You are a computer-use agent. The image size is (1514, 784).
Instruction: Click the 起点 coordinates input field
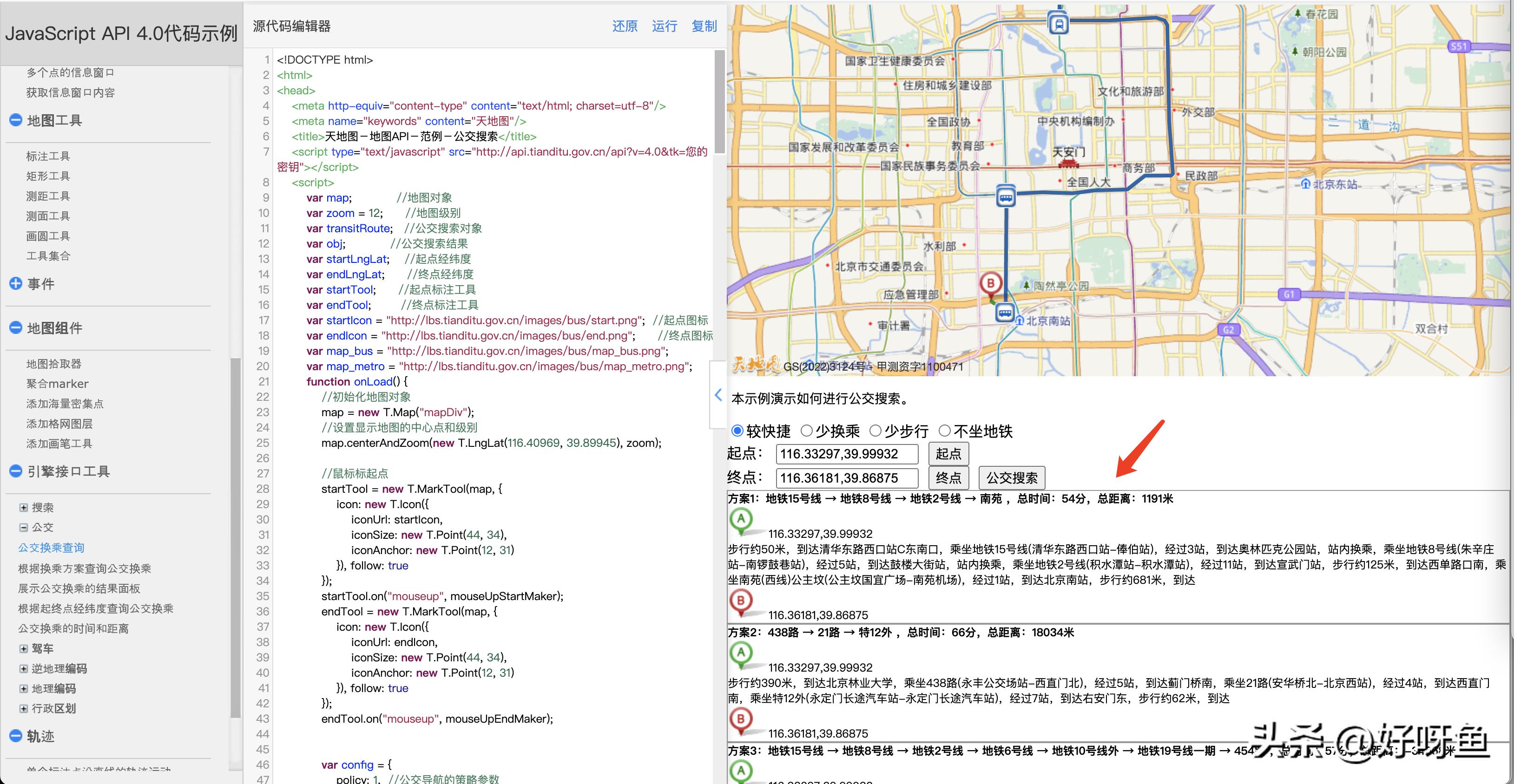pos(846,454)
